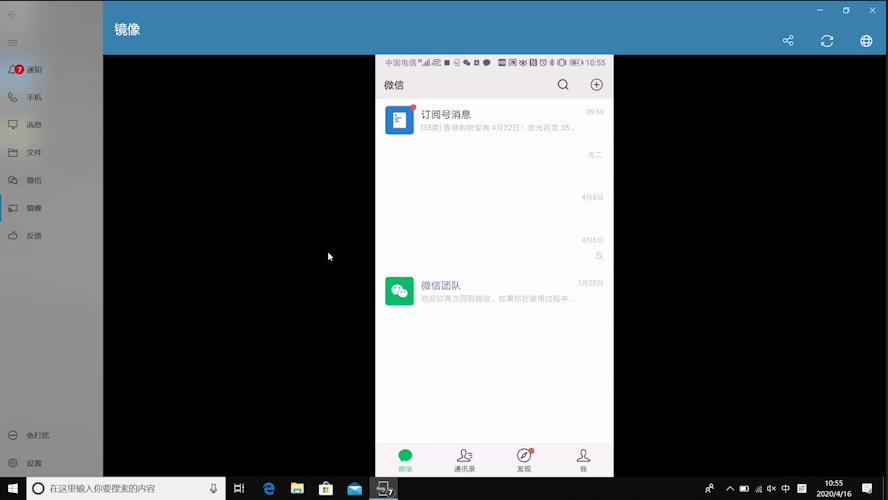Open the 微信团队 conversation
The height and width of the screenshot is (500, 888).
[494, 291]
